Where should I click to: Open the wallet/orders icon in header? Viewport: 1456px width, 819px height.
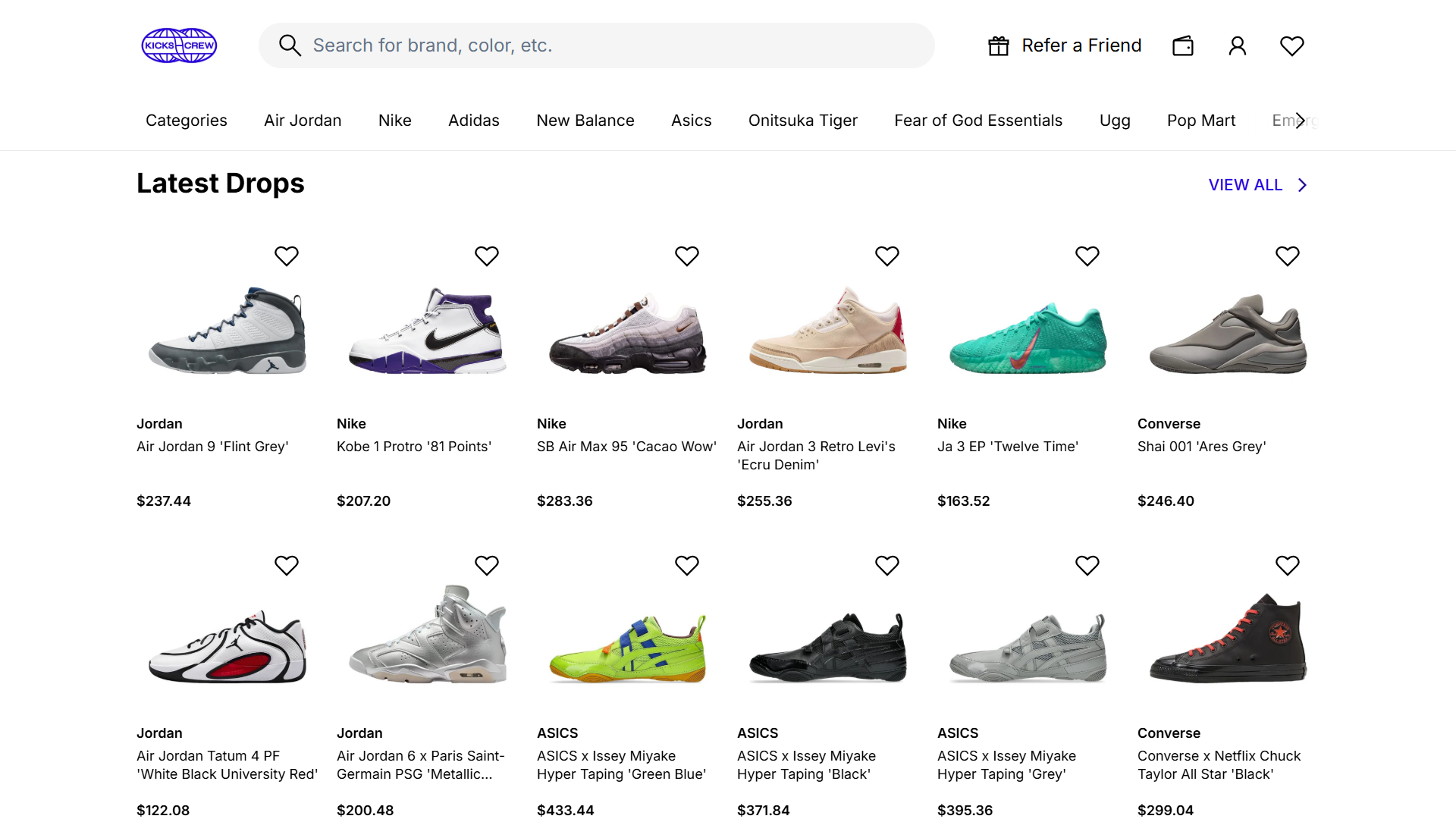[1183, 45]
